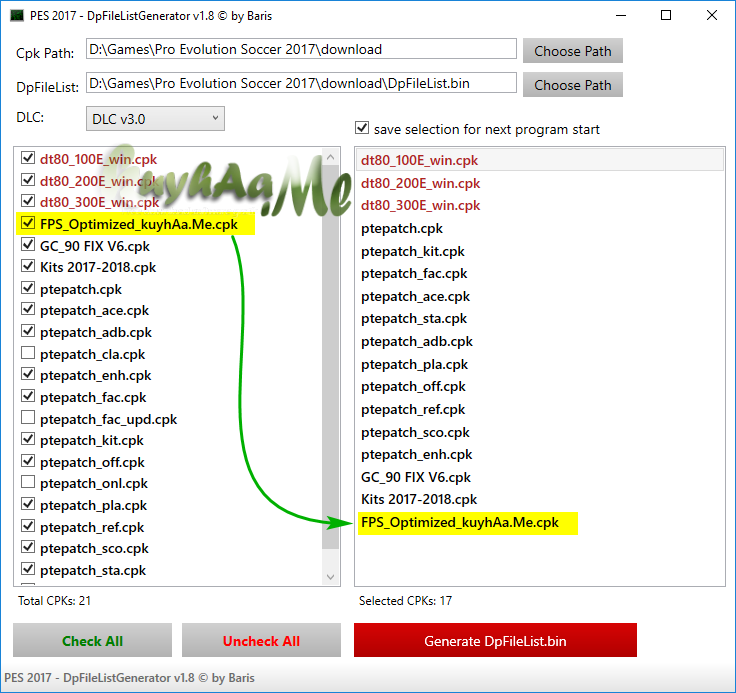
Task: Check the ptepatch_cla.cpk checkbox
Action: 28,353
